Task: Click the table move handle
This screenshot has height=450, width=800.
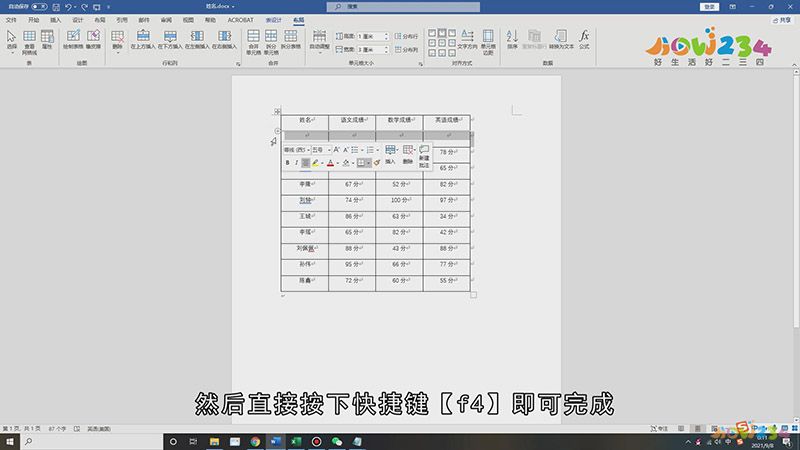Action: point(277,111)
